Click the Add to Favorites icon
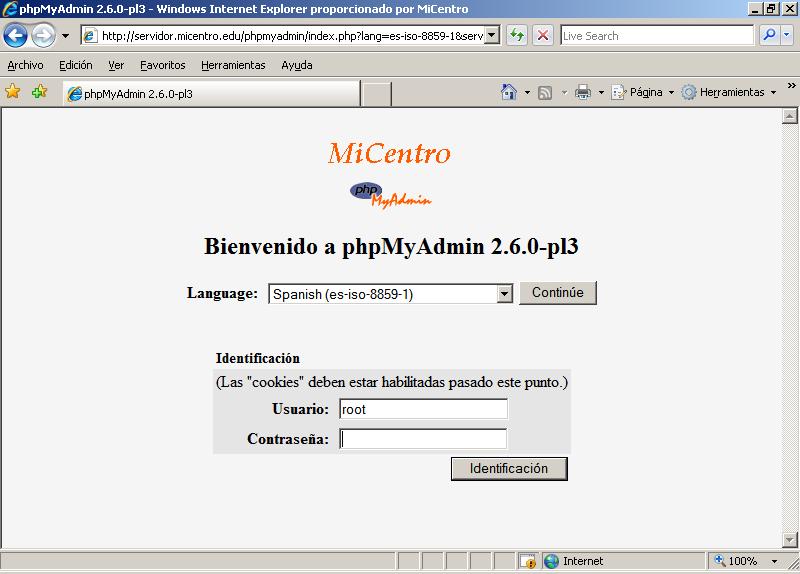 coord(39,92)
